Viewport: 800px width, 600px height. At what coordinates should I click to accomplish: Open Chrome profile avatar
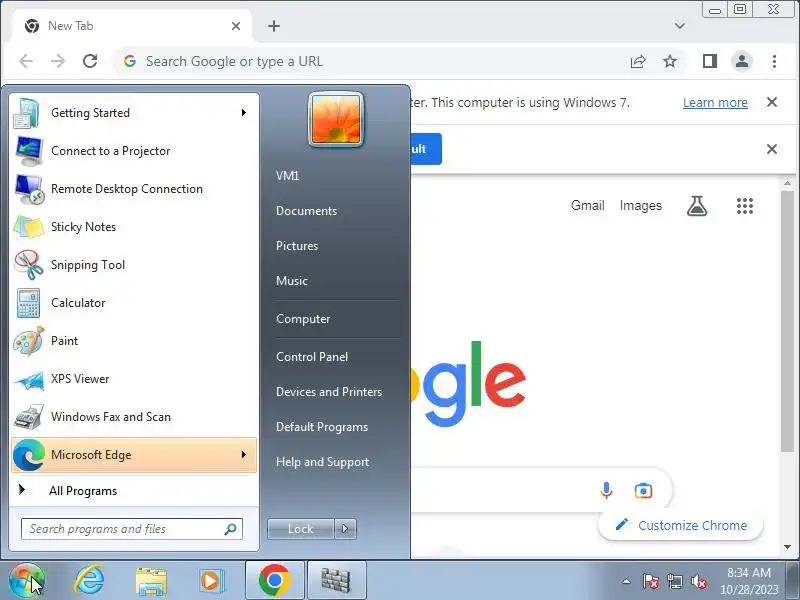(x=742, y=62)
